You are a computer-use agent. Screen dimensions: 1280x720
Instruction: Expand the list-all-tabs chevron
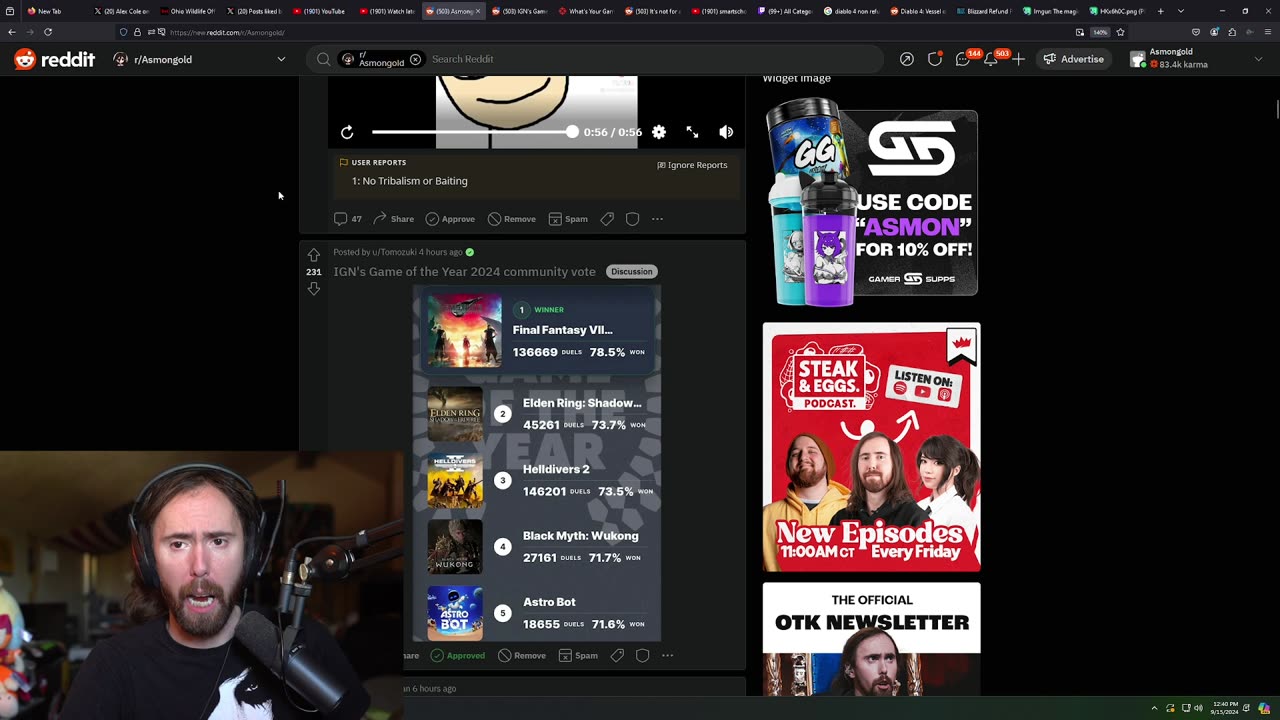[x=1181, y=11]
